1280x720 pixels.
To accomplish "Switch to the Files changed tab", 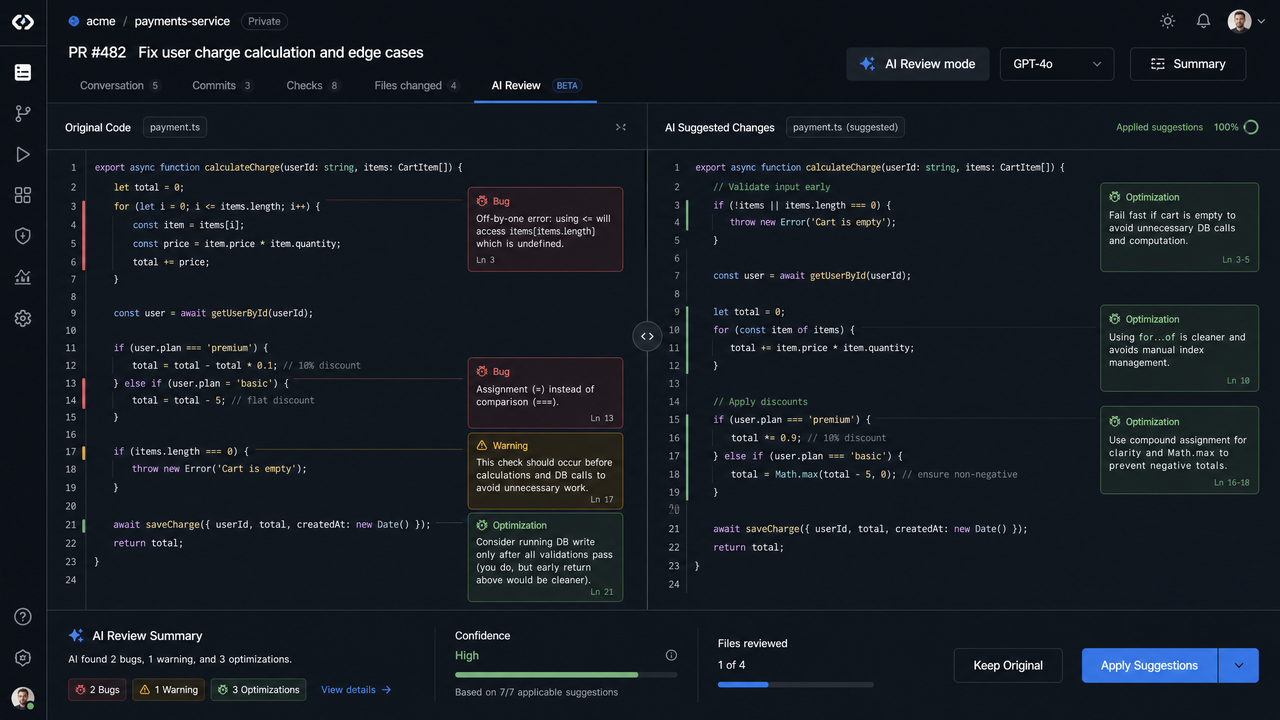I will click(417, 85).
